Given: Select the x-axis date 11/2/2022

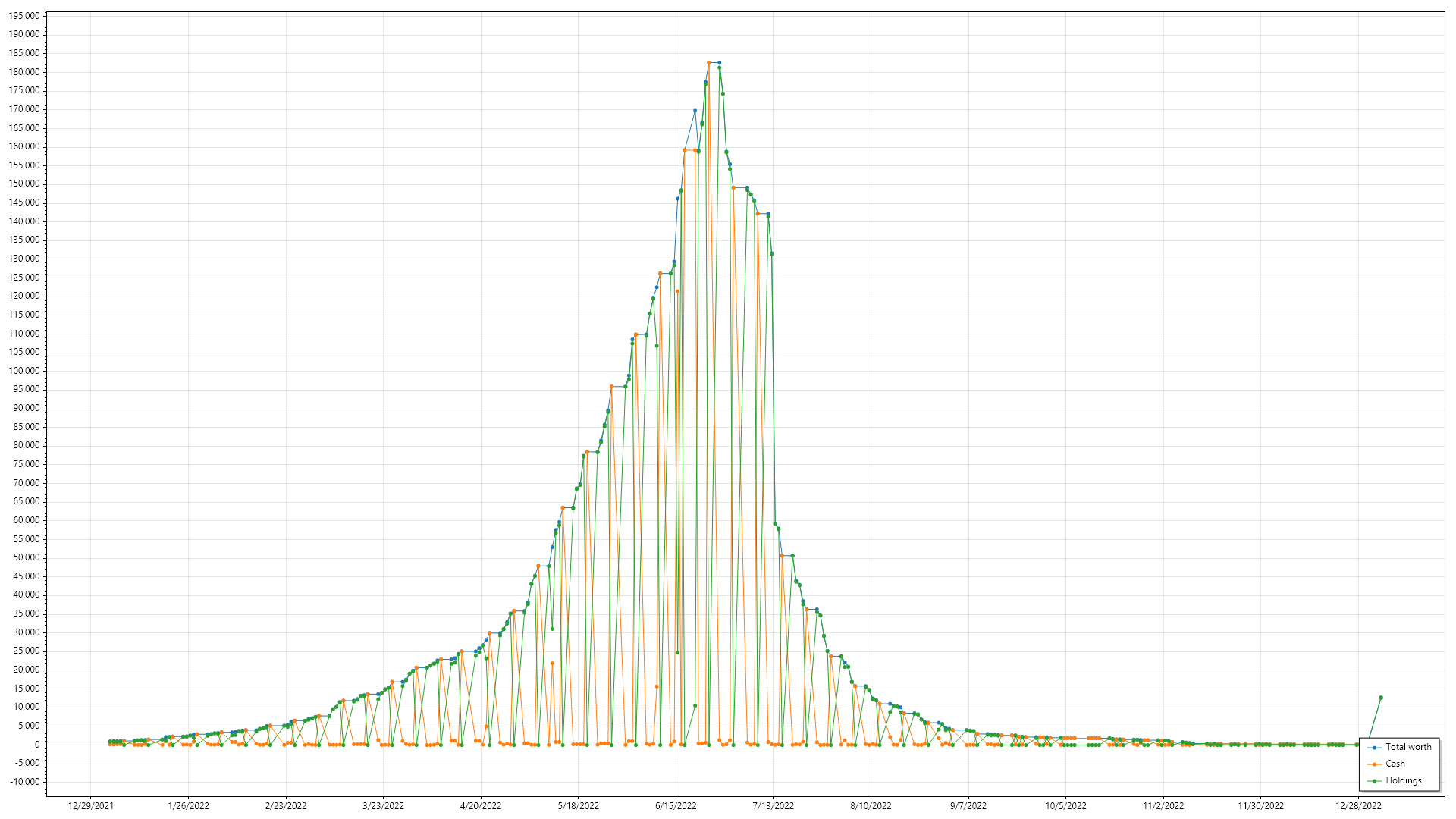Looking at the screenshot, I should 1163,806.
